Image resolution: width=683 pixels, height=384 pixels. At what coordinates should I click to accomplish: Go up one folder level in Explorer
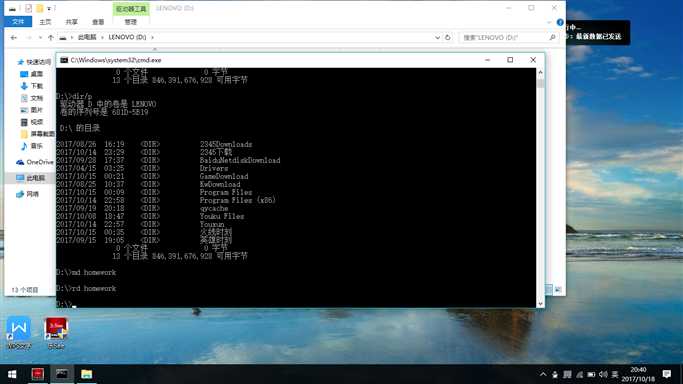[x=51, y=38]
